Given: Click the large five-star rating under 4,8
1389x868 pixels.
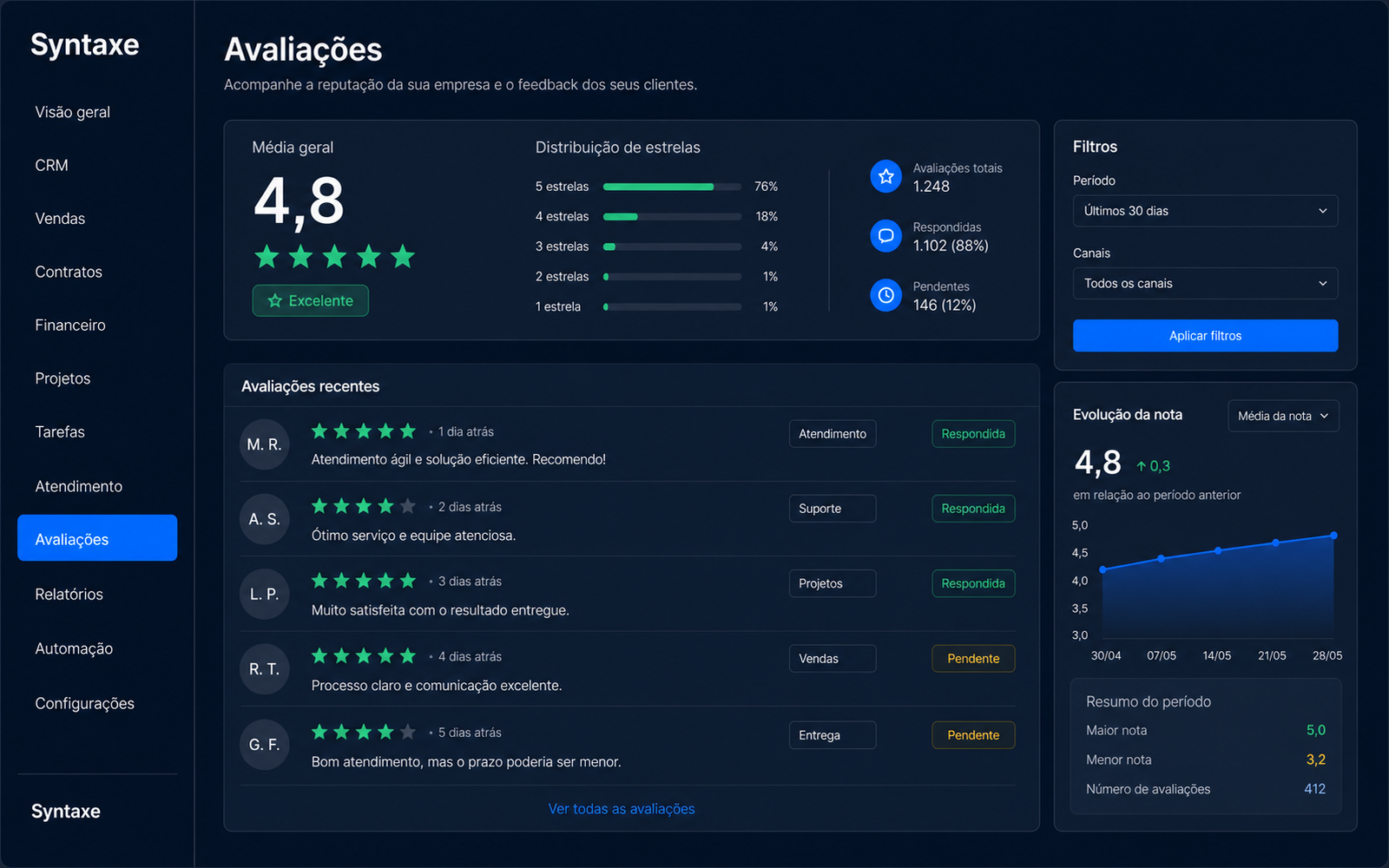Looking at the screenshot, I should click(334, 256).
